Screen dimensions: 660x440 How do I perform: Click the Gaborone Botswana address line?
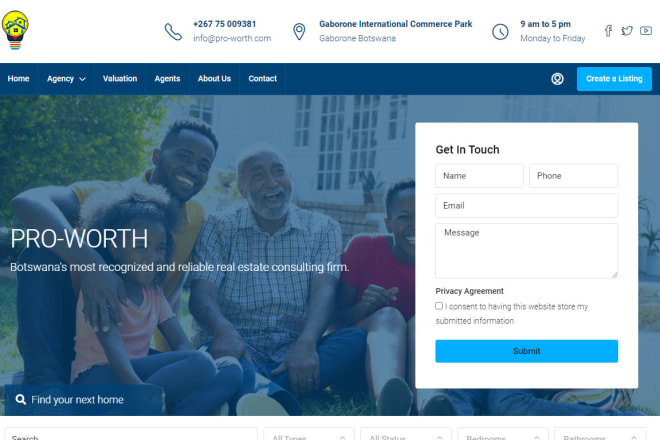(357, 38)
